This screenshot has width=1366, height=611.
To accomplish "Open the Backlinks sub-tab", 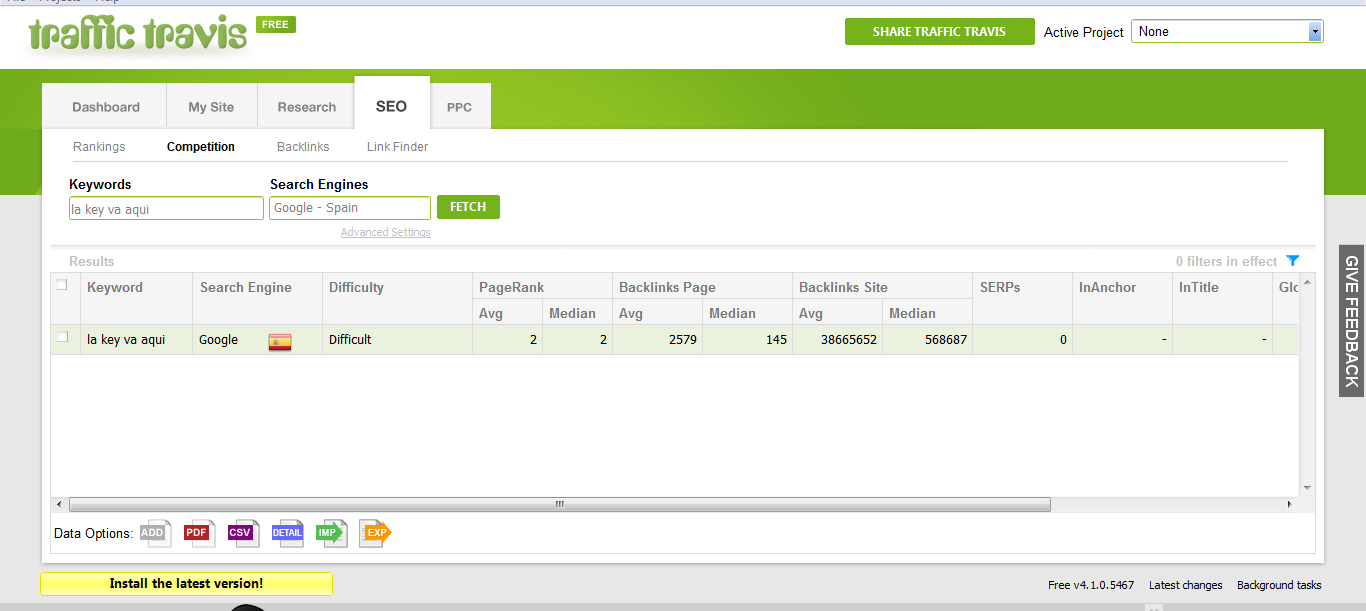I will click(x=303, y=147).
